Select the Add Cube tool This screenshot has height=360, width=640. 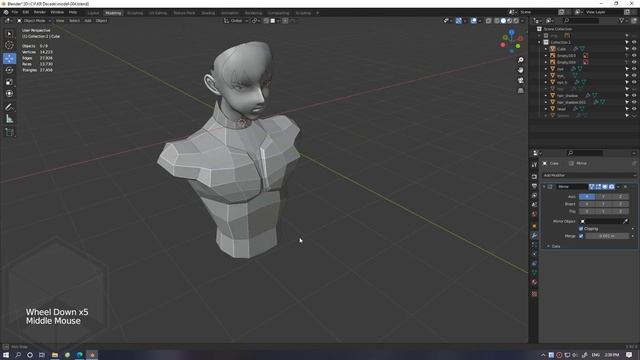point(9,132)
